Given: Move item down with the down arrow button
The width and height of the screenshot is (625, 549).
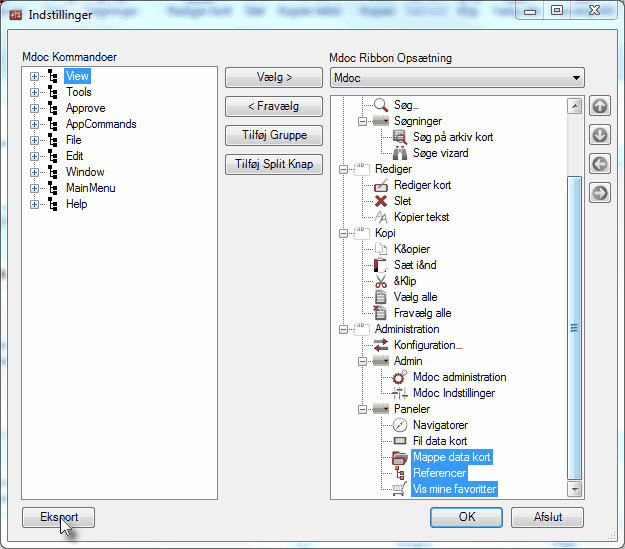Looking at the screenshot, I should [600, 135].
